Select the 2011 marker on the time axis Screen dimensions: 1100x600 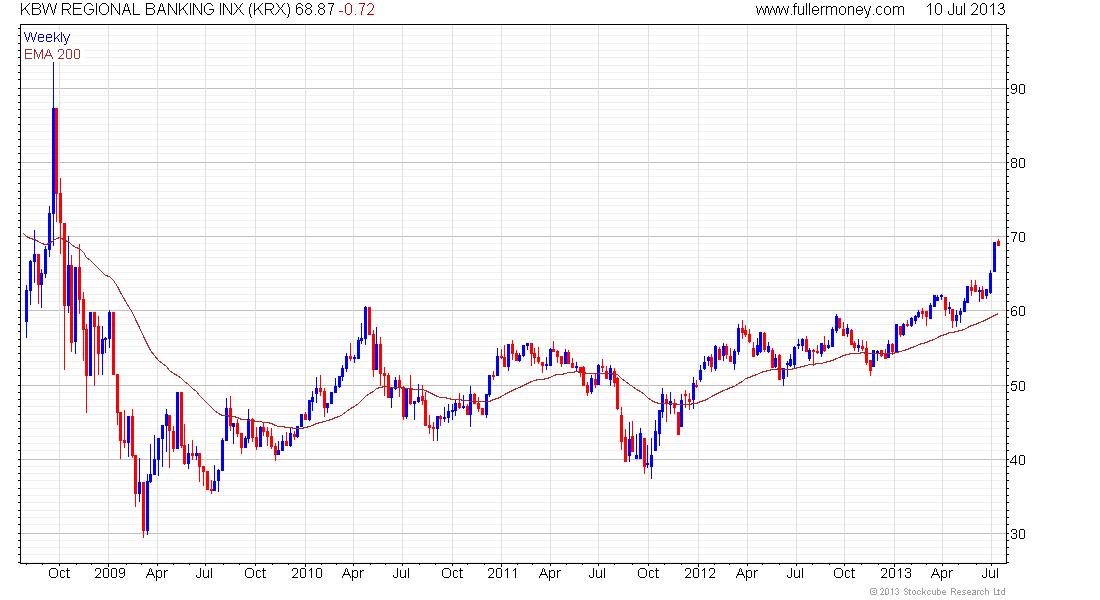point(502,574)
